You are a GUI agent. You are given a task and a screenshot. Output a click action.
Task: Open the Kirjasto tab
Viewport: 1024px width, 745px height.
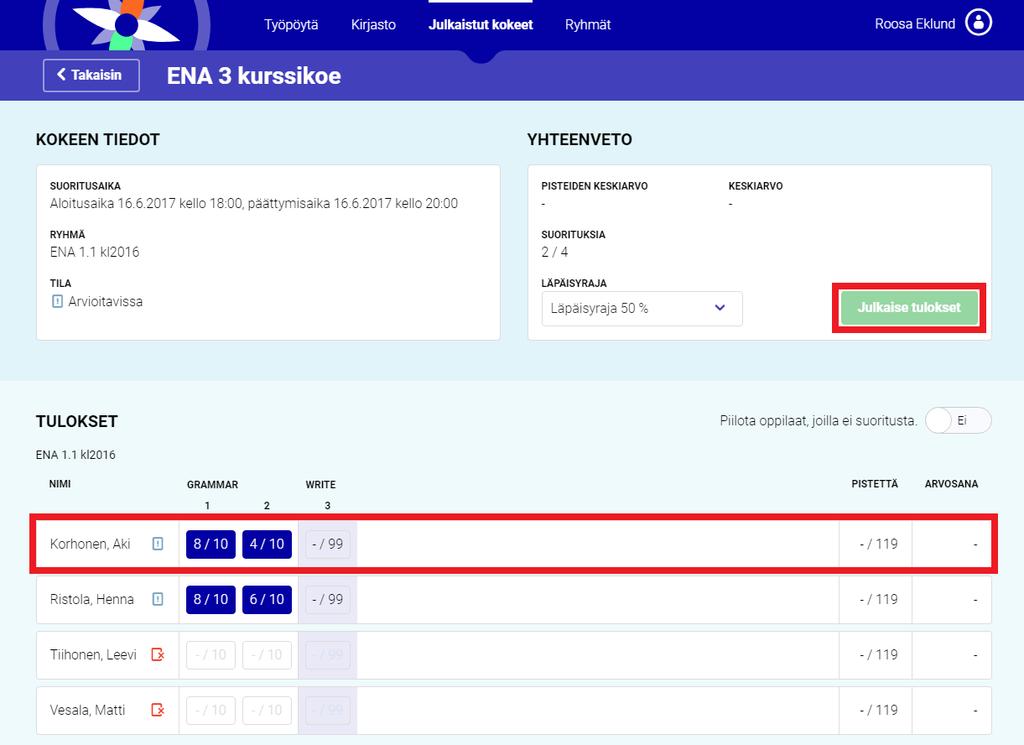374,25
